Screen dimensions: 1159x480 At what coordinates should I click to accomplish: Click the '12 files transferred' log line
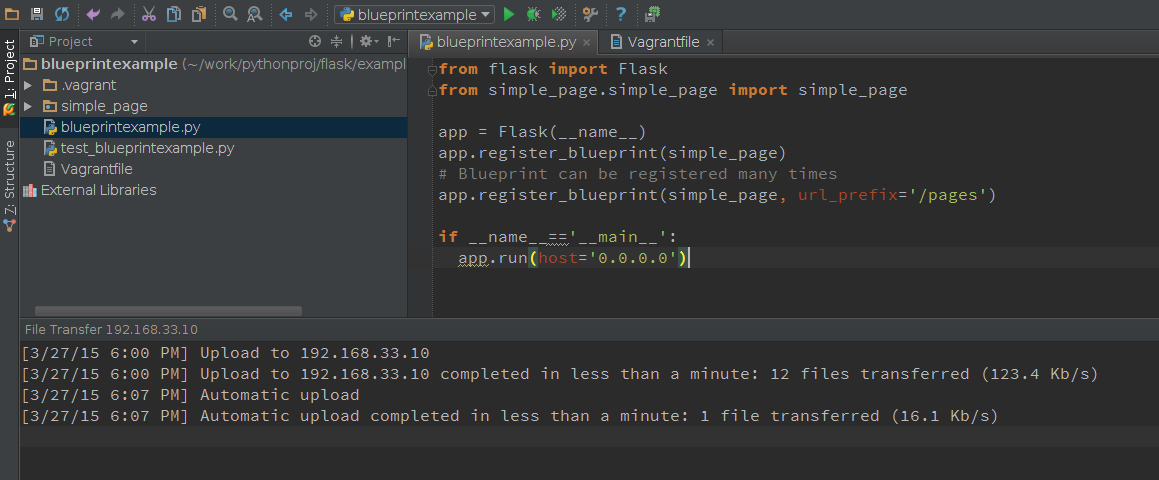[x=560, y=374]
